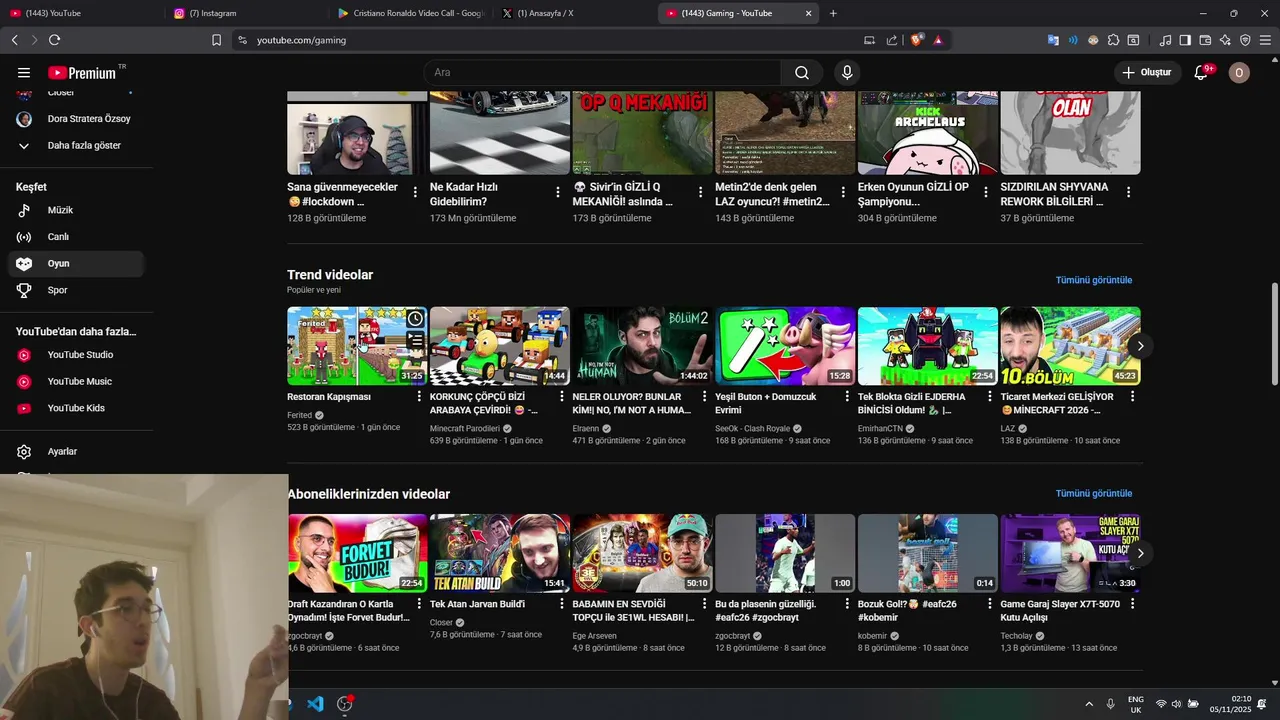Show next Trend videolar with arrow
The height and width of the screenshot is (720, 1280).
coord(1140,346)
